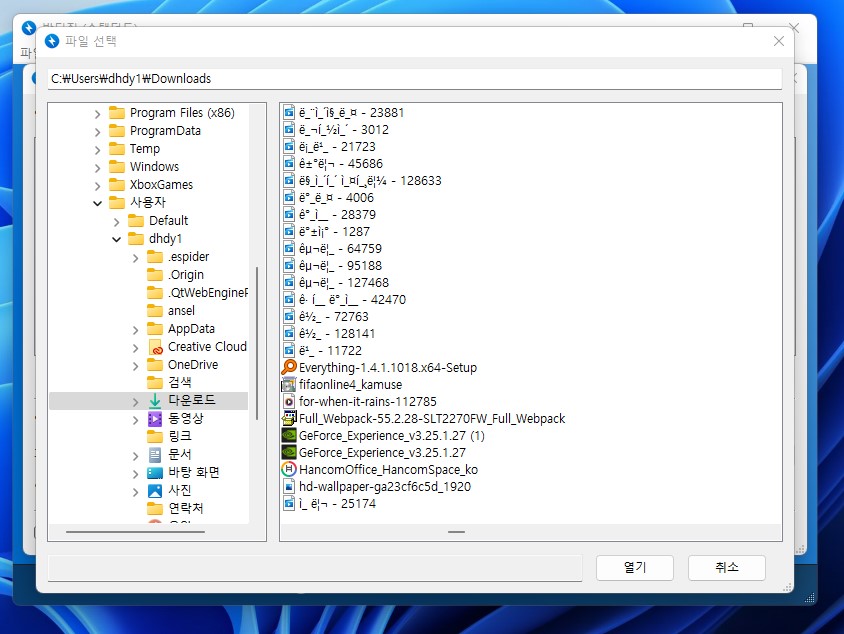The width and height of the screenshot is (844, 634).
Task: Click the file list horizontal scrollbar
Action: [456, 532]
